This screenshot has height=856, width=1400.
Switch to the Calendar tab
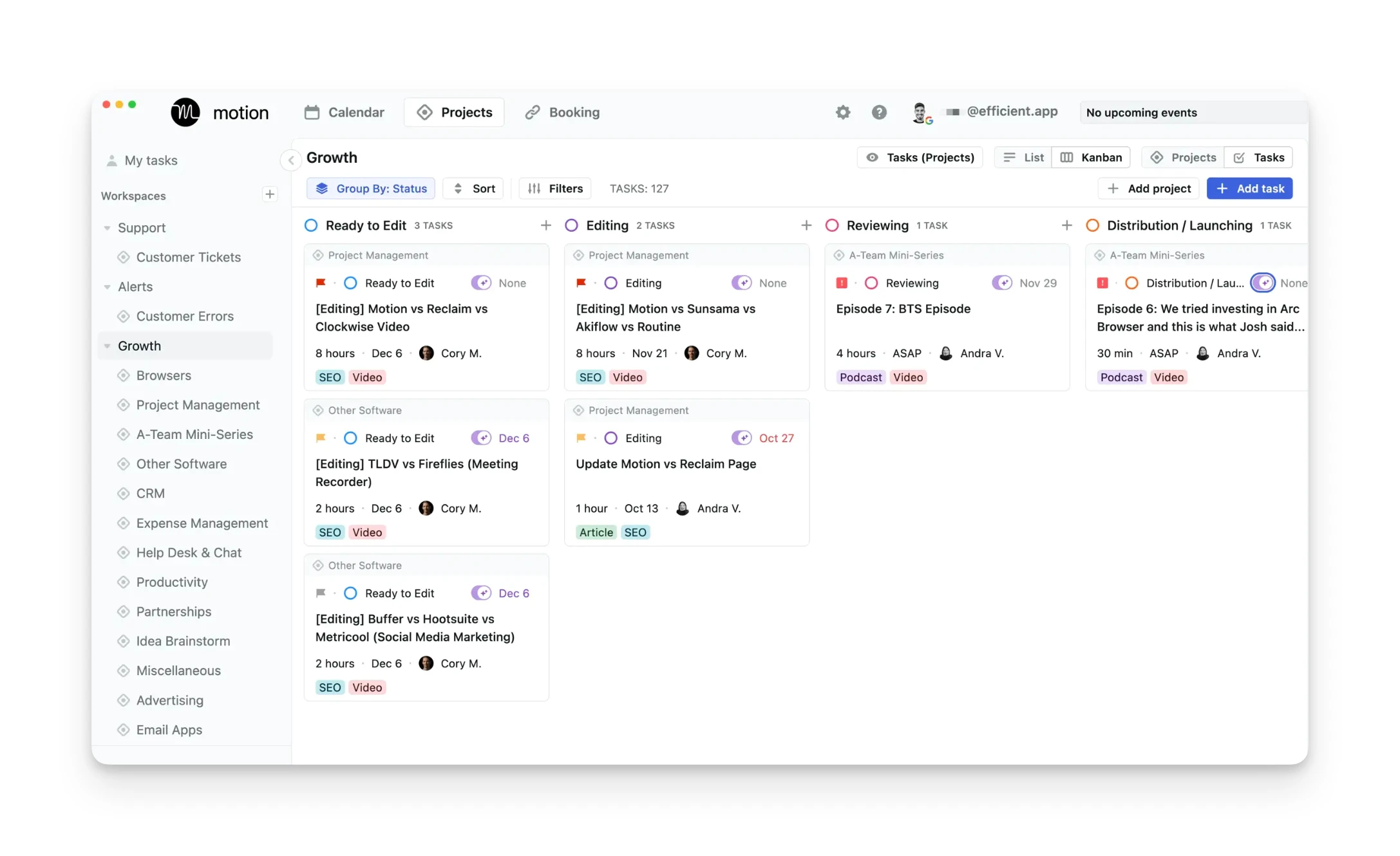pos(344,113)
